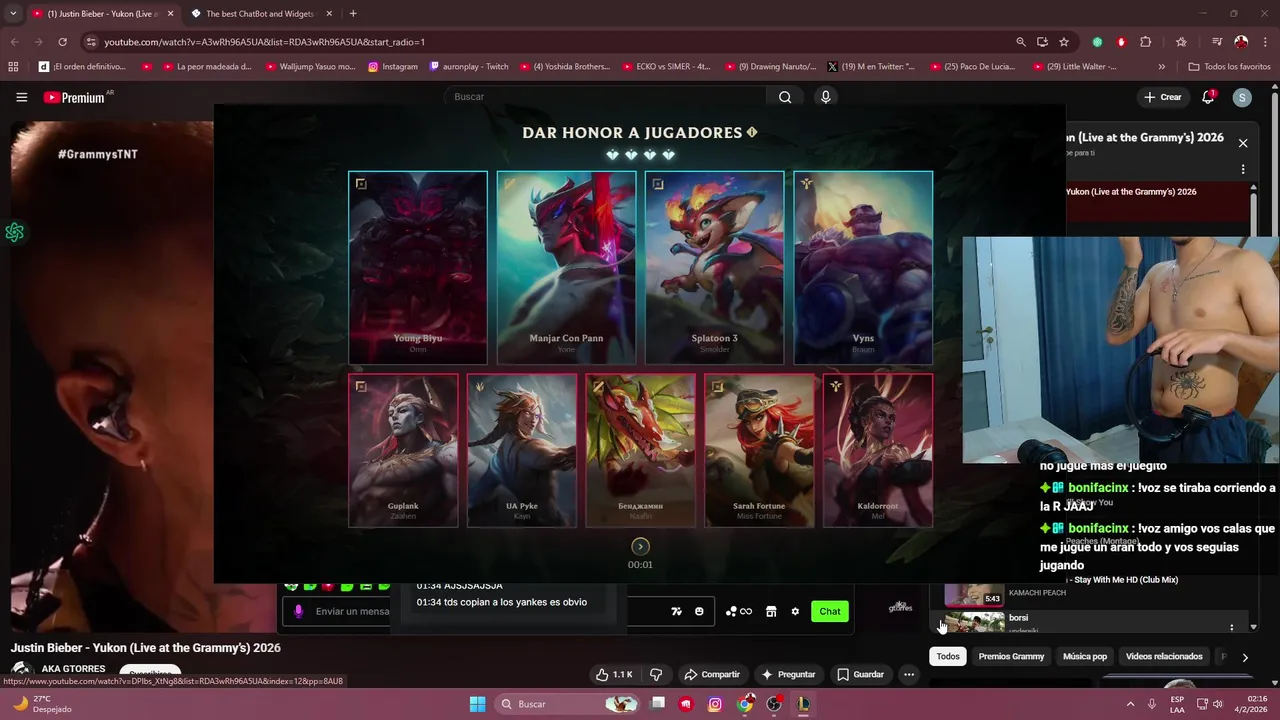Click the honor info icon beside title

coord(752,132)
